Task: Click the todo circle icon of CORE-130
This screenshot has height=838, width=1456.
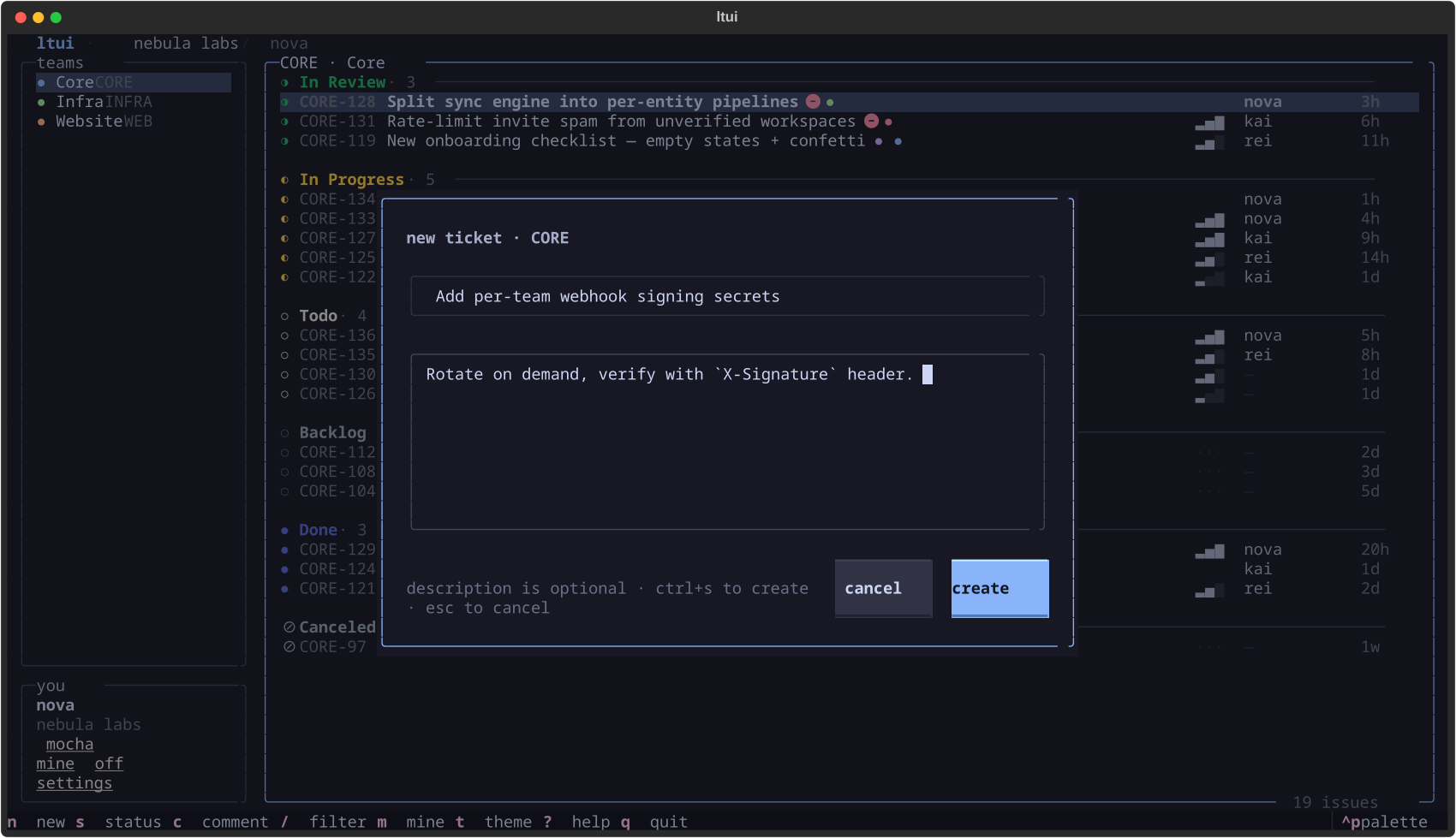Action: (x=284, y=375)
